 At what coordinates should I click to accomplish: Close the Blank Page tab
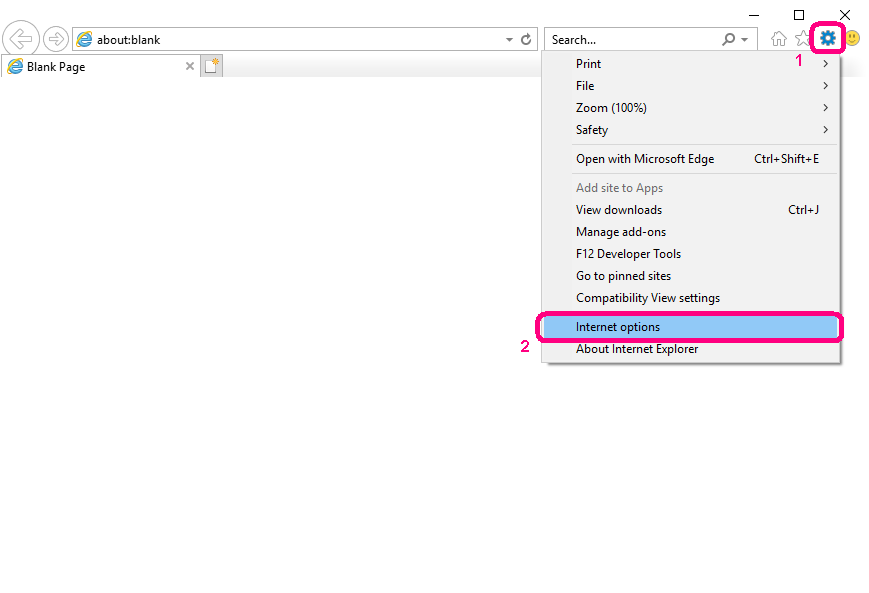tap(190, 67)
